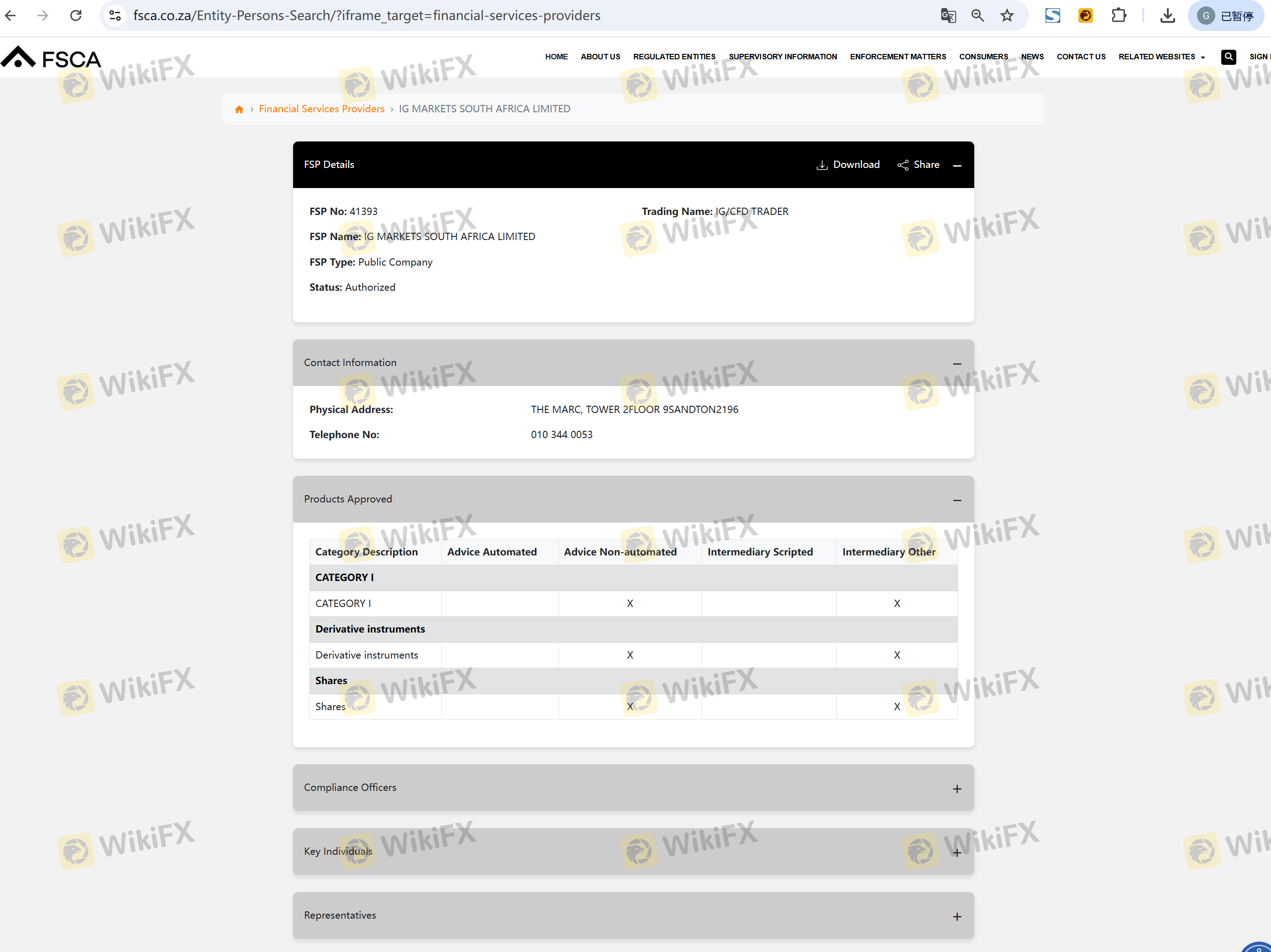Open the Financial Services Providers breadcrumb link
The height and width of the screenshot is (952, 1271).
coord(321,109)
